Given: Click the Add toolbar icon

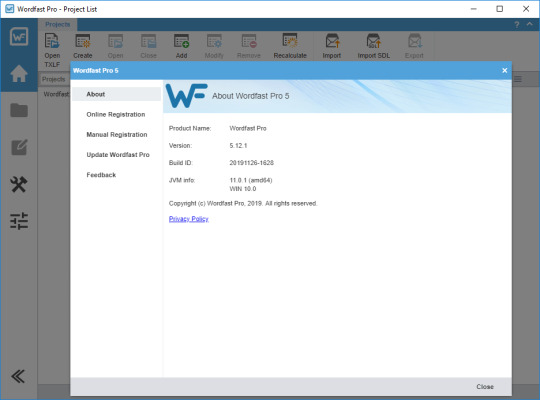Looking at the screenshot, I should point(181,46).
